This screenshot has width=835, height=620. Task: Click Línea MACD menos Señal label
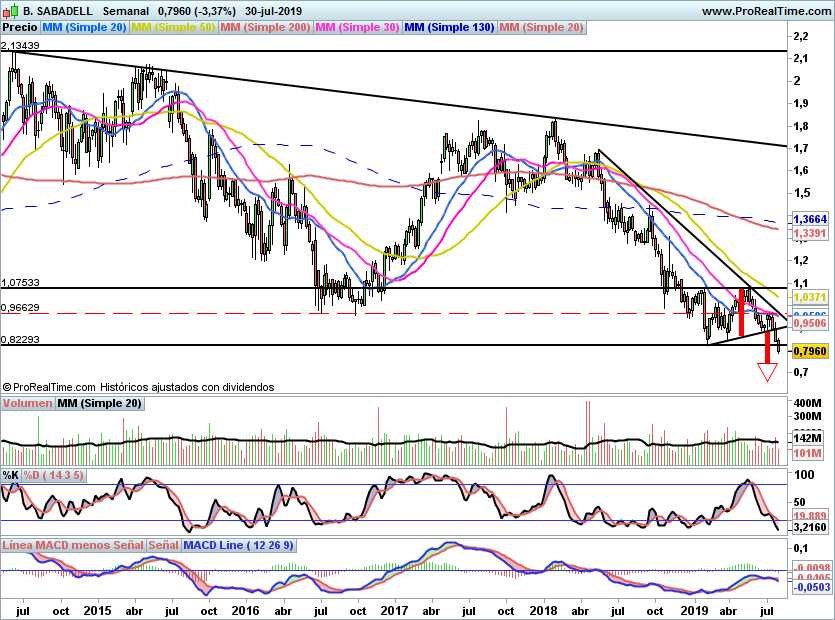click(73, 545)
